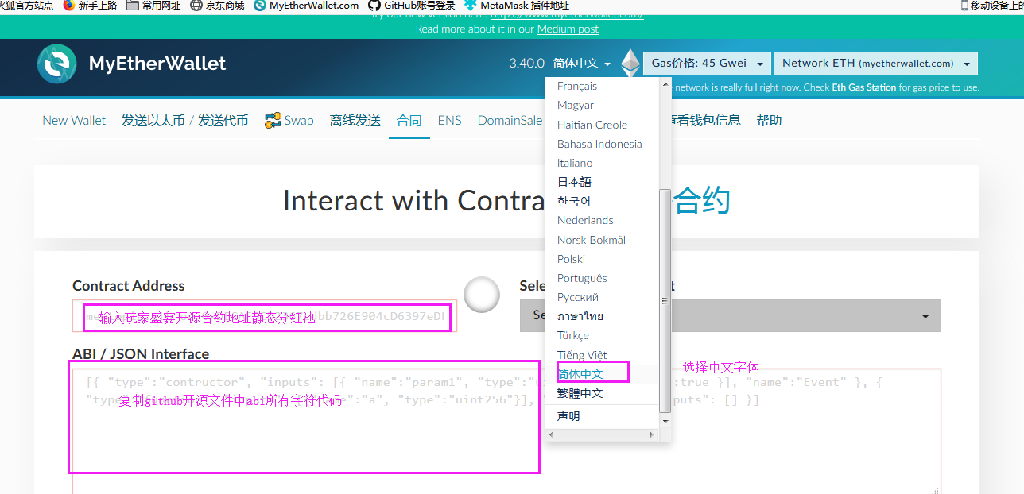
Task: Click the address identicon circle
Action: tap(482, 293)
